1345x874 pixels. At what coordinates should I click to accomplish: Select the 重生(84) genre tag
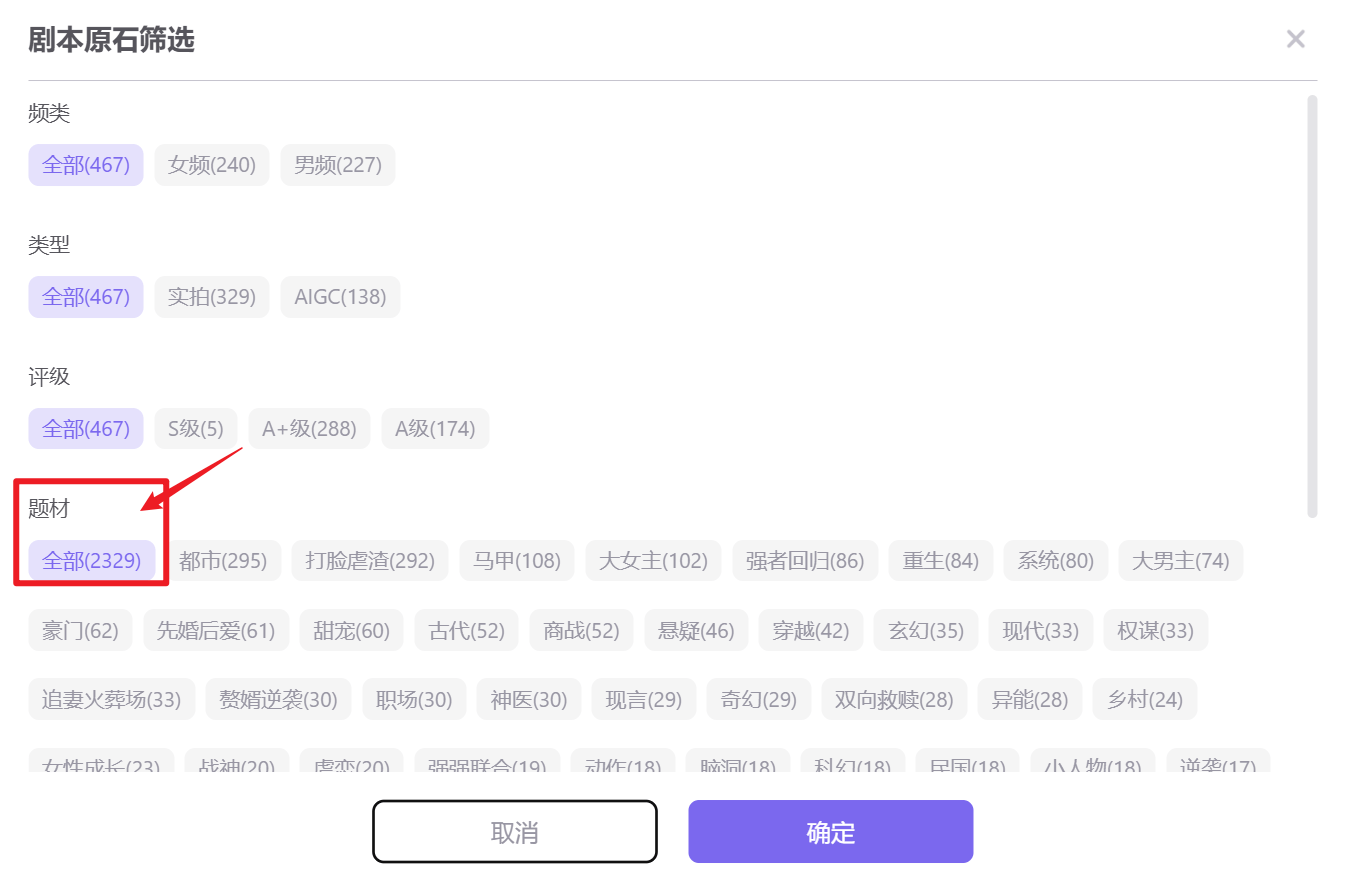[x=940, y=561]
